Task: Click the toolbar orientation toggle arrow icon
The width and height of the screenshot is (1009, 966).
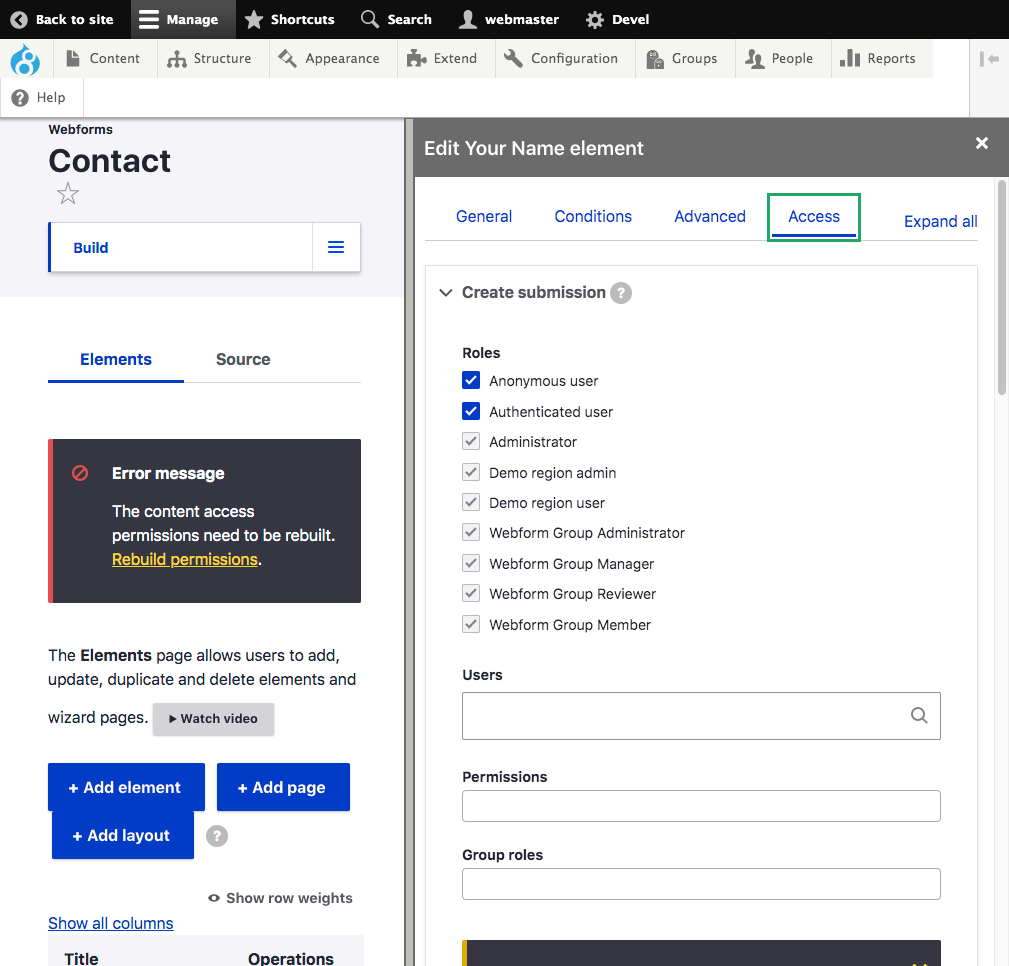Action: pyautogui.click(x=990, y=59)
